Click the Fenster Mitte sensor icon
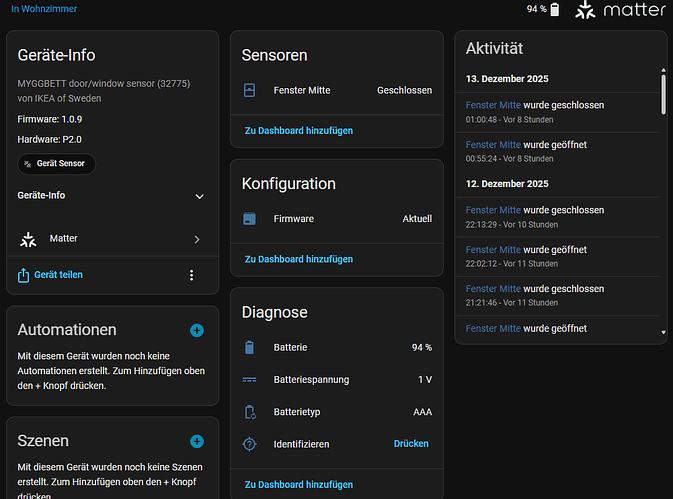 [x=250, y=90]
